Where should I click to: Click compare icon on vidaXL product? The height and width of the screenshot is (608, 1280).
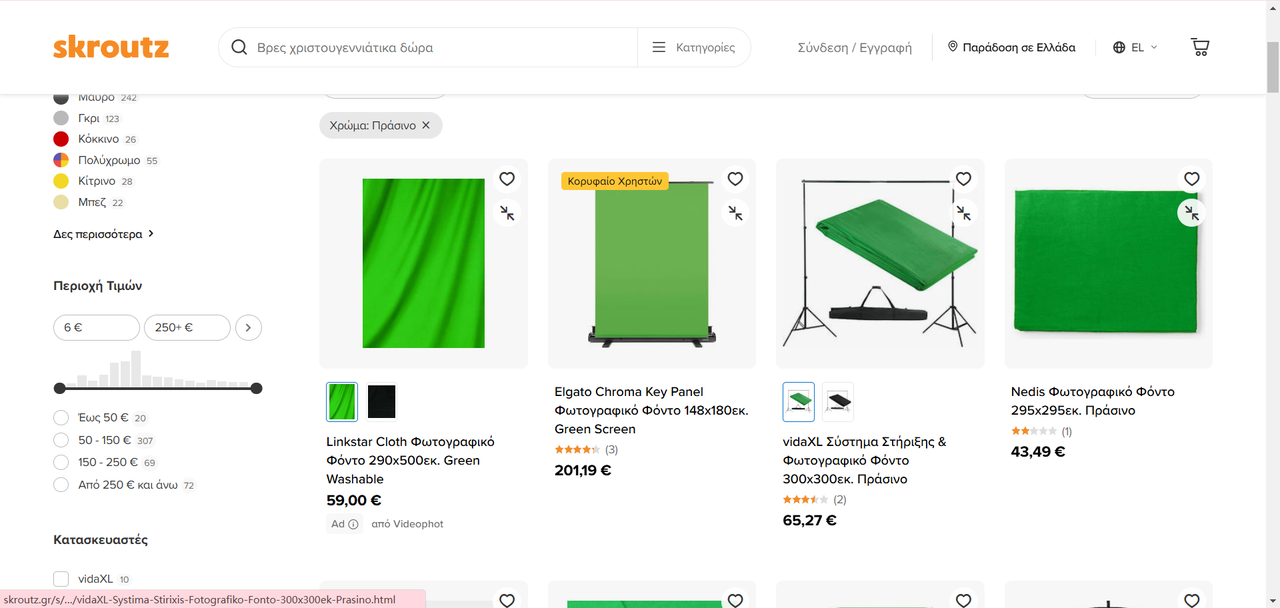pos(963,212)
